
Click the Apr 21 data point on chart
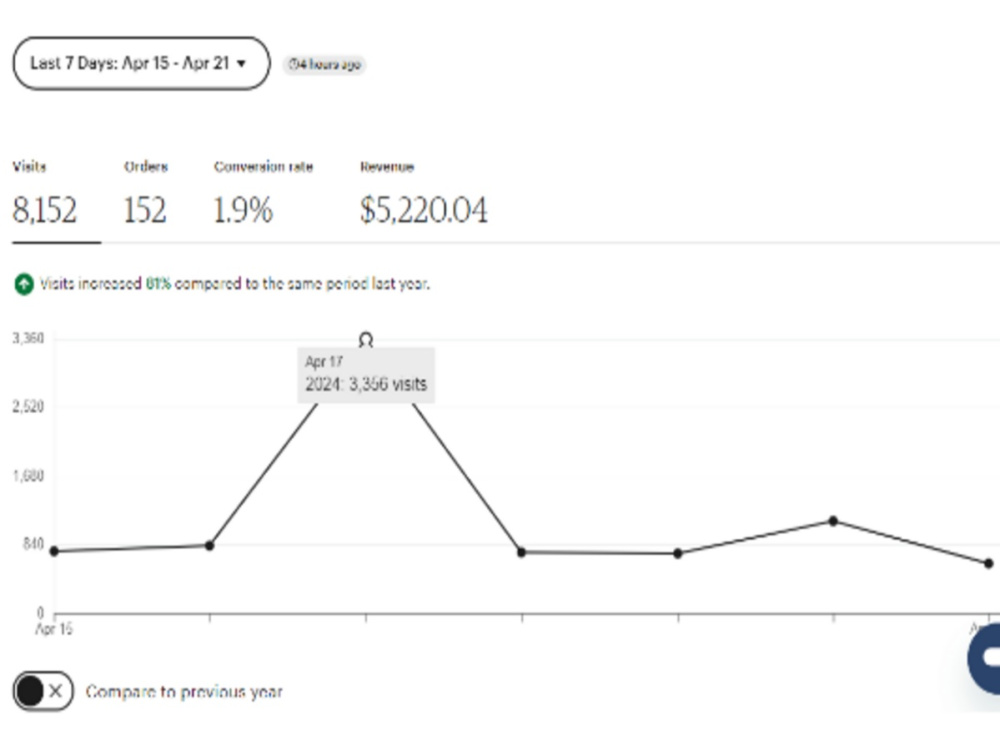tap(989, 564)
